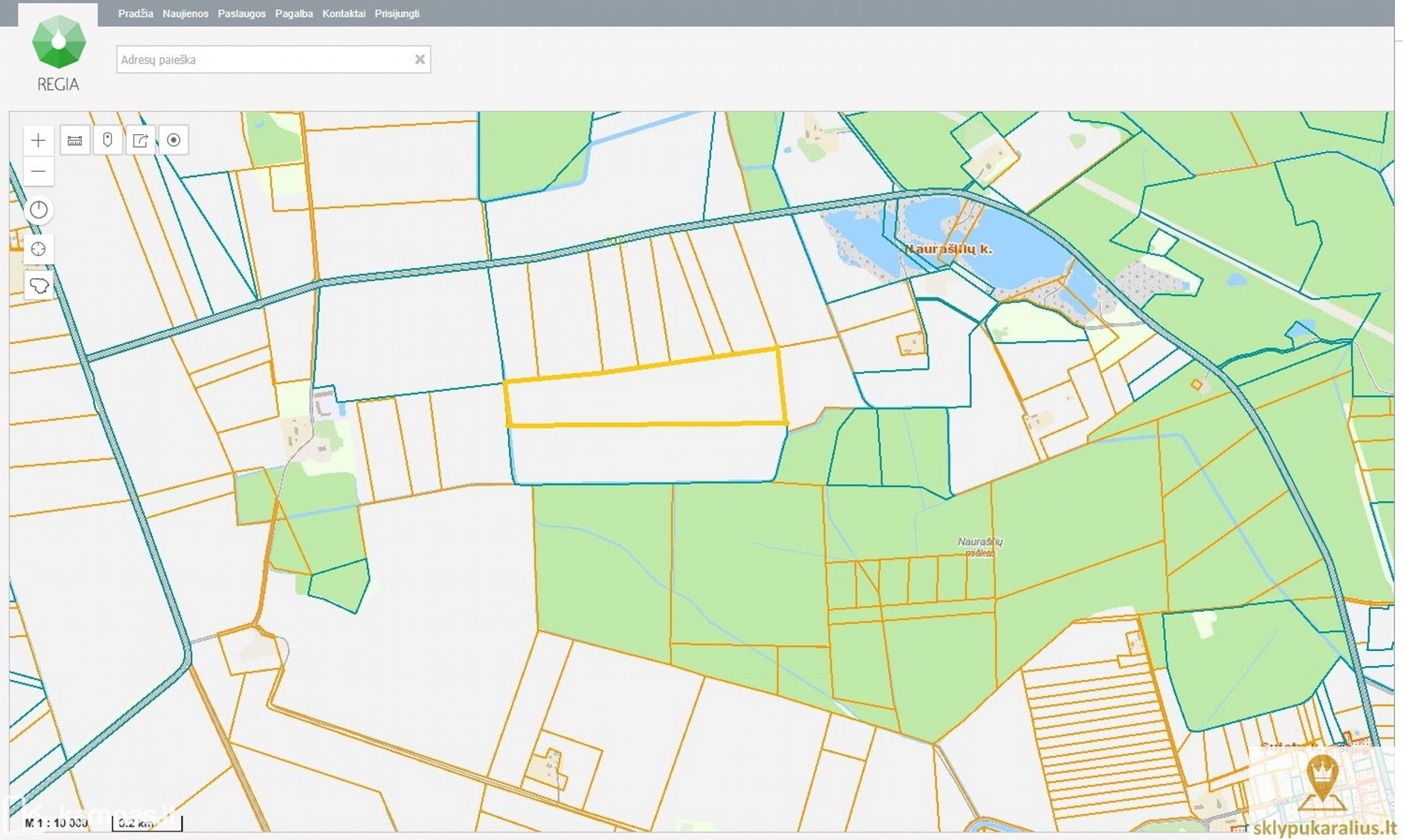Image resolution: width=1403 pixels, height=840 pixels.
Task: Open the Kontaktai page
Action: 343,13
